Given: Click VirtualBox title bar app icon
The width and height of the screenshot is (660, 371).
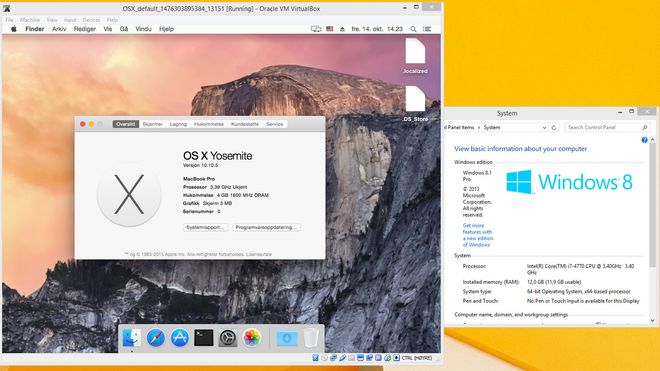Looking at the screenshot, I should 7,8.
